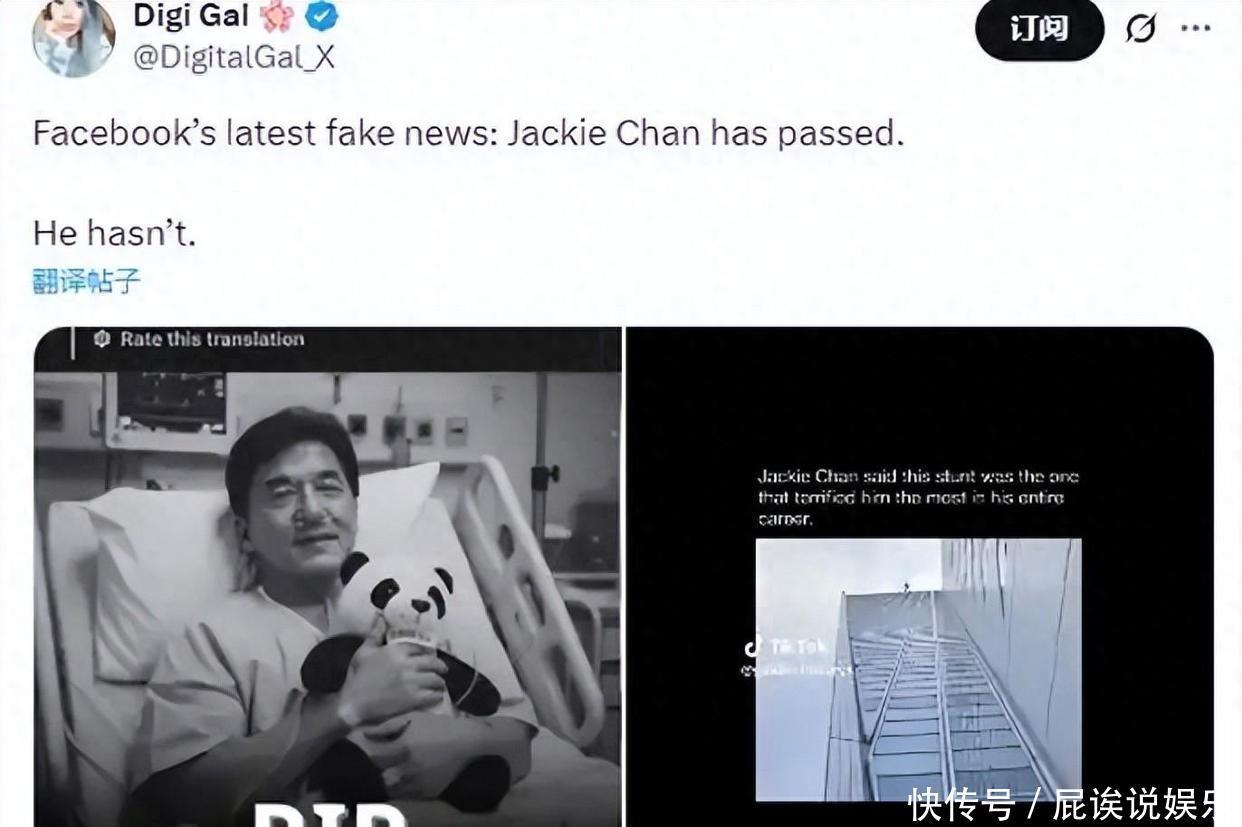1242x827 pixels.
Task: Click the Rate this translation label
Action: pos(212,339)
